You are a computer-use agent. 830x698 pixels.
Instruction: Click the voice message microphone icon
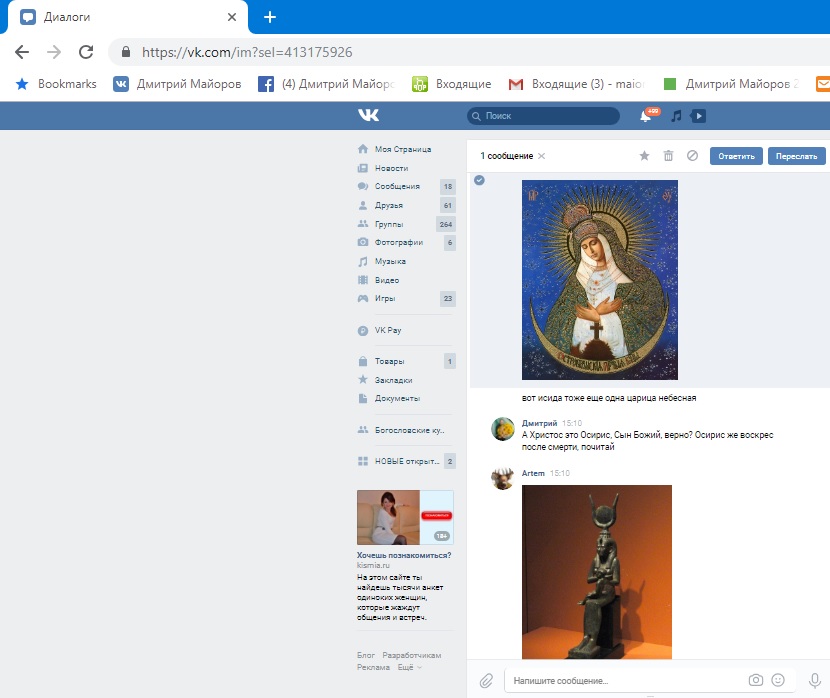coord(815,681)
